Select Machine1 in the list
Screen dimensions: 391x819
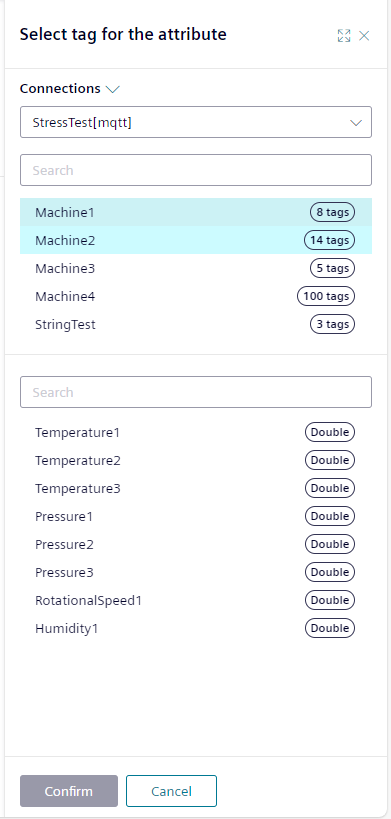click(196, 212)
